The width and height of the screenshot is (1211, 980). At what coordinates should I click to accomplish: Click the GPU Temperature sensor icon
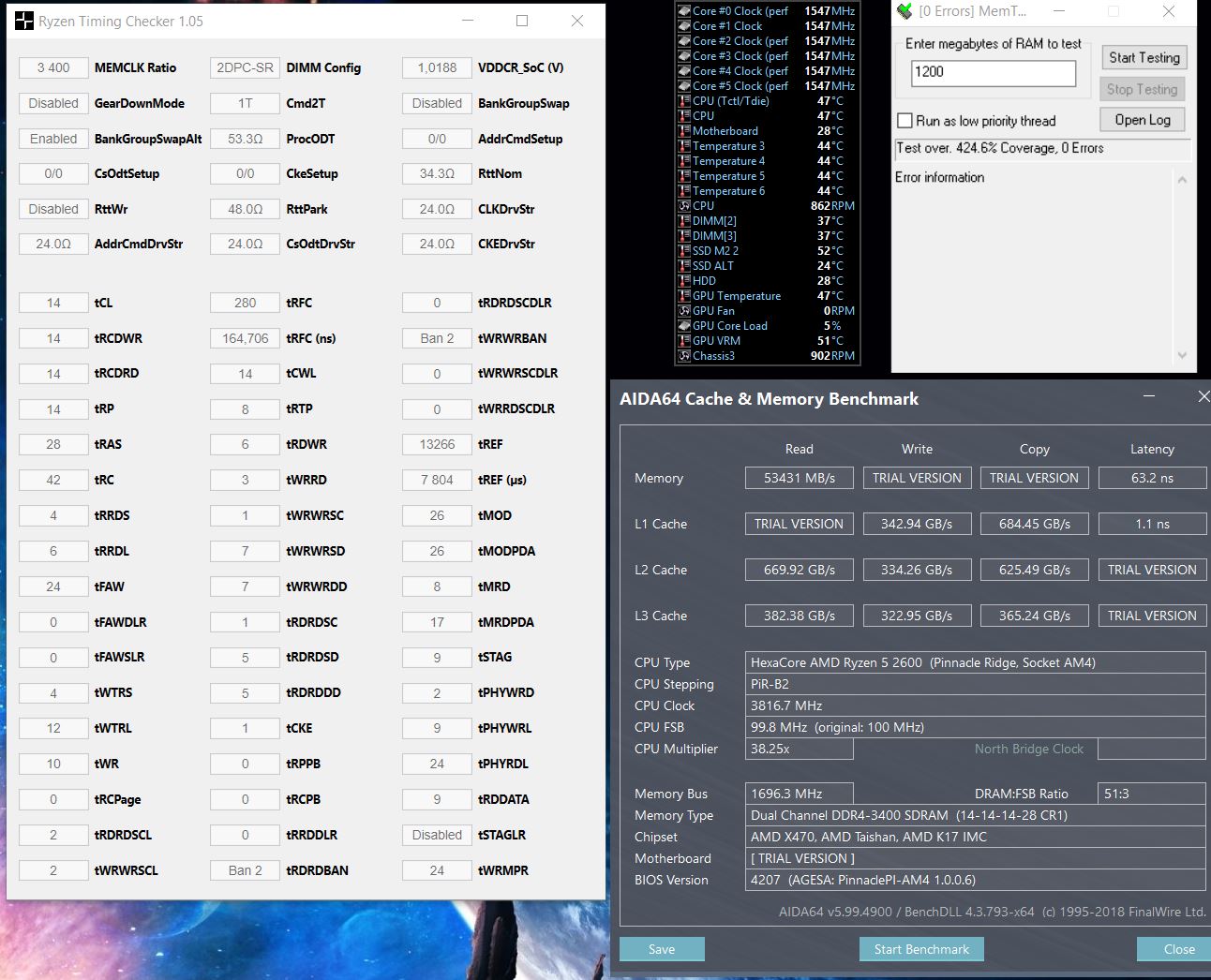pyautogui.click(x=684, y=296)
